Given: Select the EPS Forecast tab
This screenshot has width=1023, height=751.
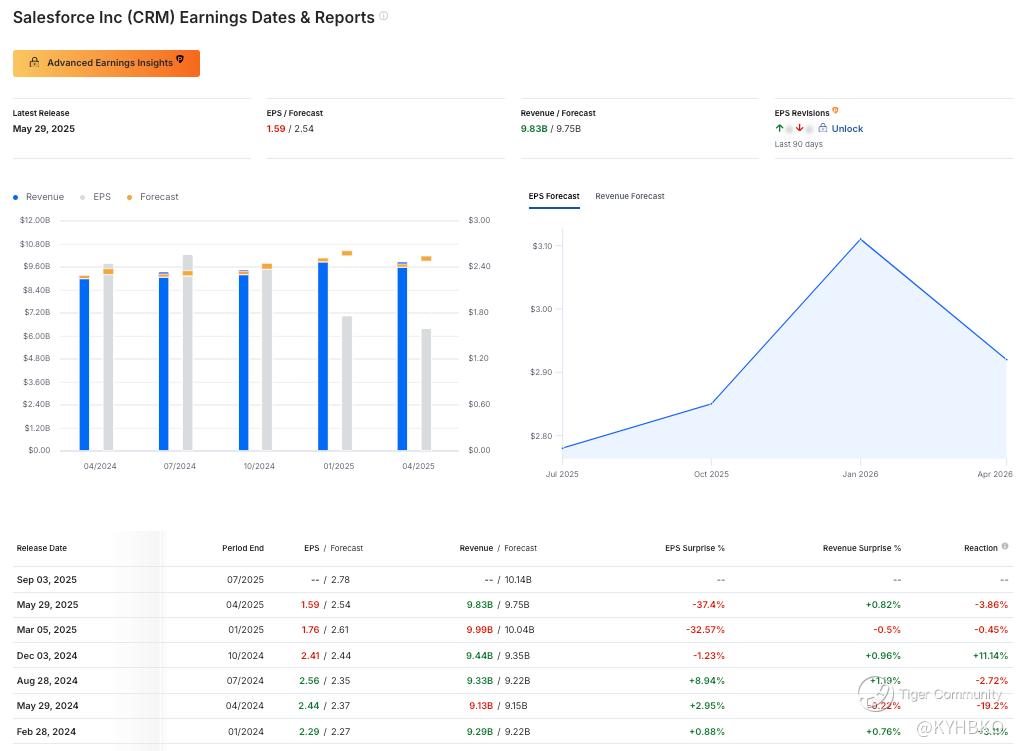Looking at the screenshot, I should click(554, 196).
